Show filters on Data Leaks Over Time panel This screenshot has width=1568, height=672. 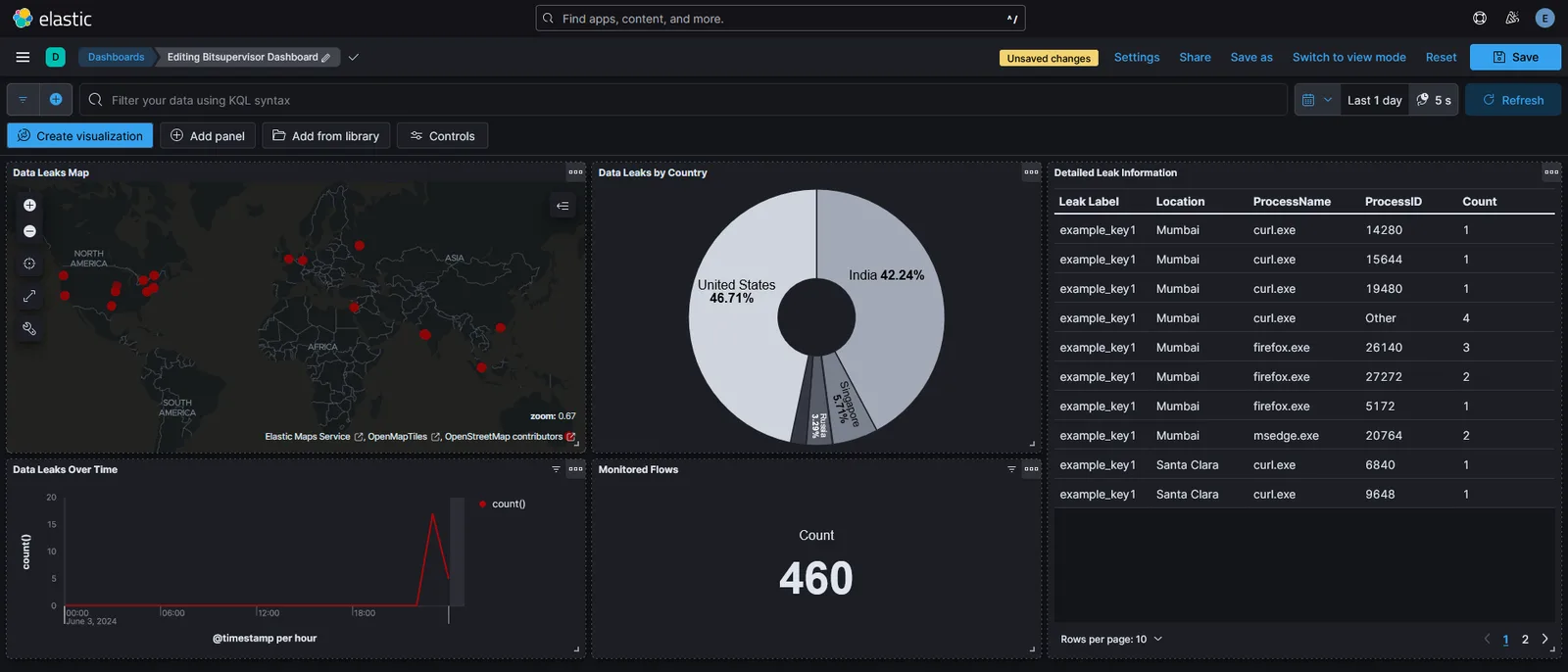[x=556, y=469]
